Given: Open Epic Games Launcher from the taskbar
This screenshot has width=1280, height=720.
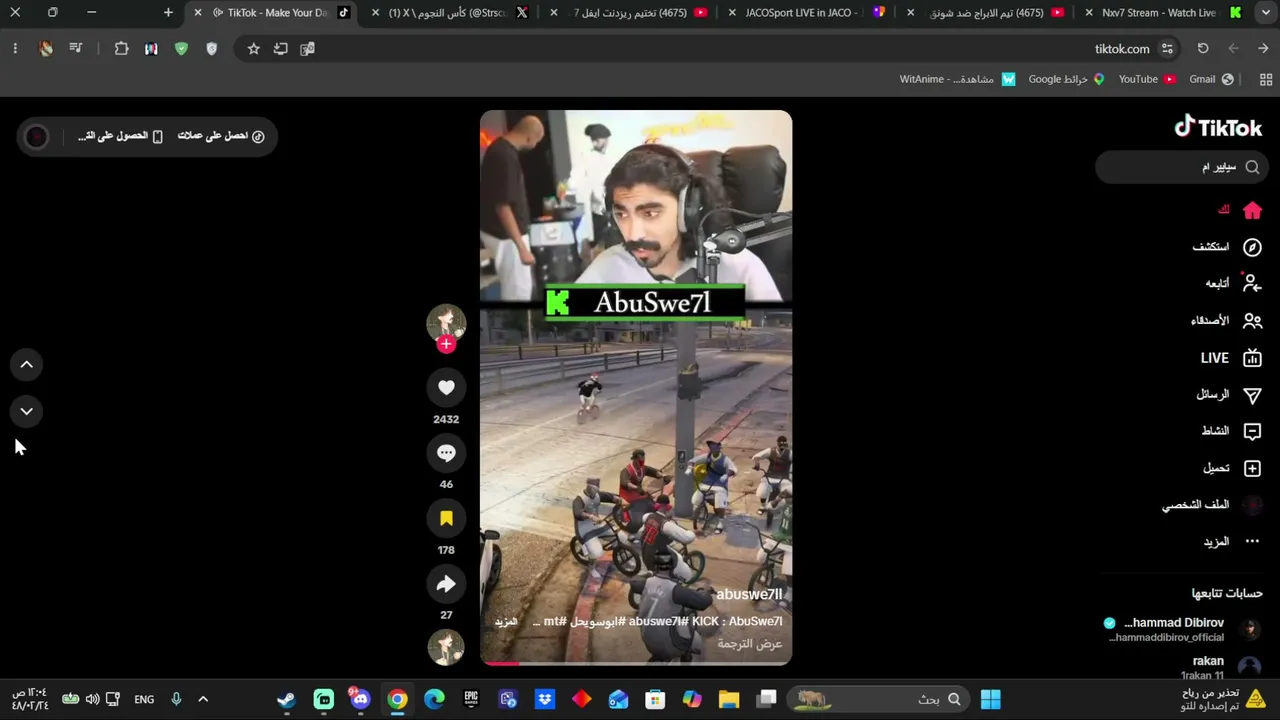Looking at the screenshot, I should point(471,699).
